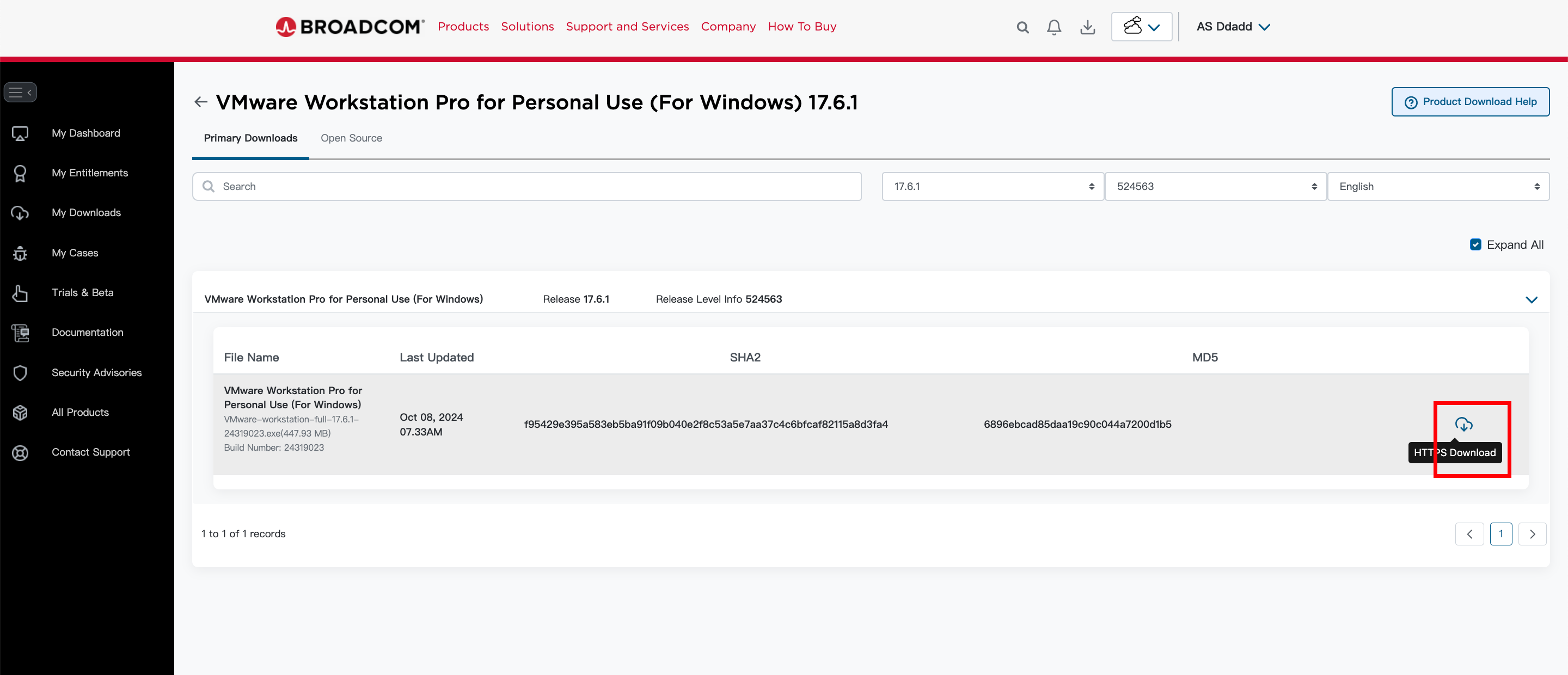1568x675 pixels.
Task: Open the Company menu
Action: [x=728, y=27]
